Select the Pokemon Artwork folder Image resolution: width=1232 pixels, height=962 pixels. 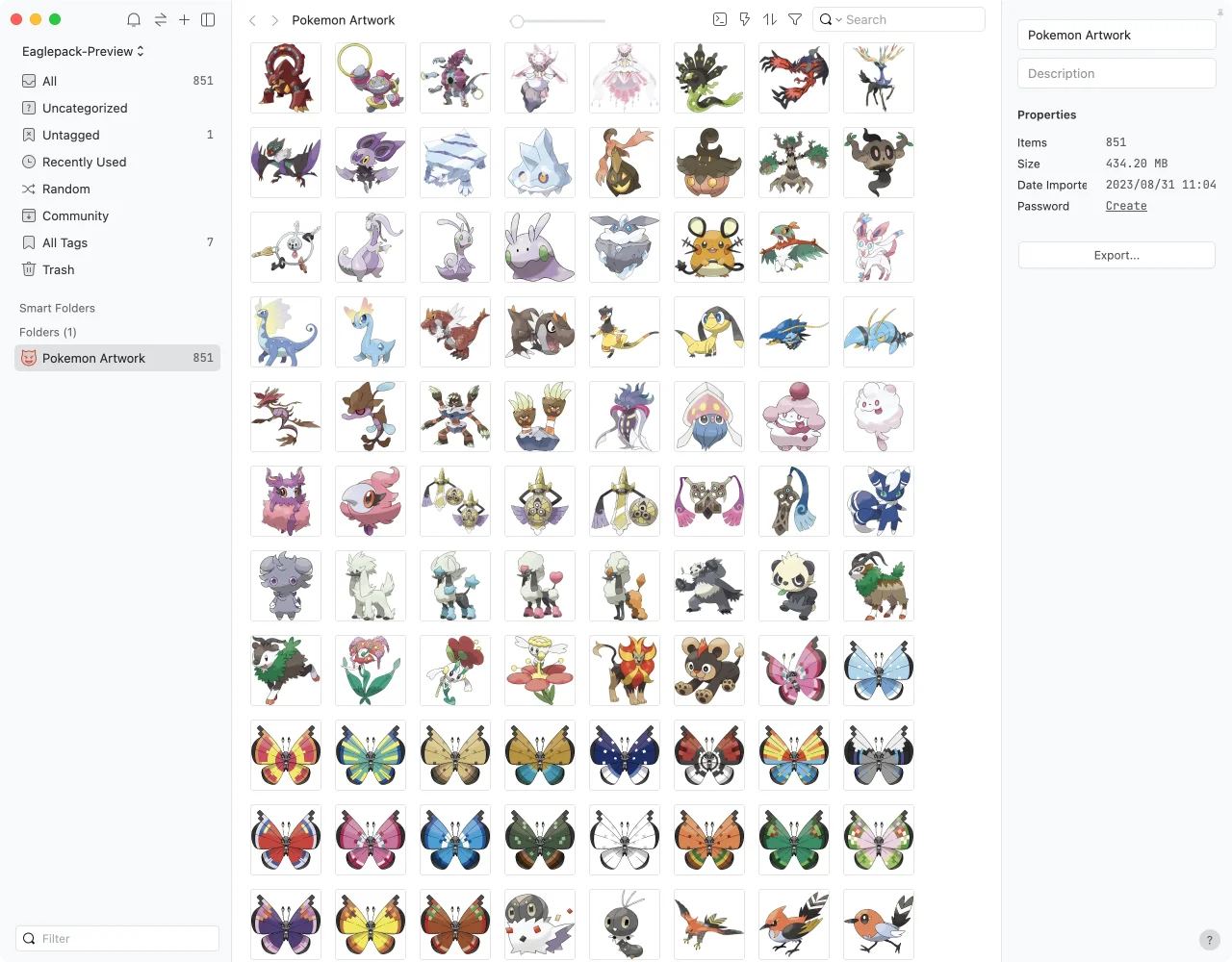pyautogui.click(x=117, y=358)
